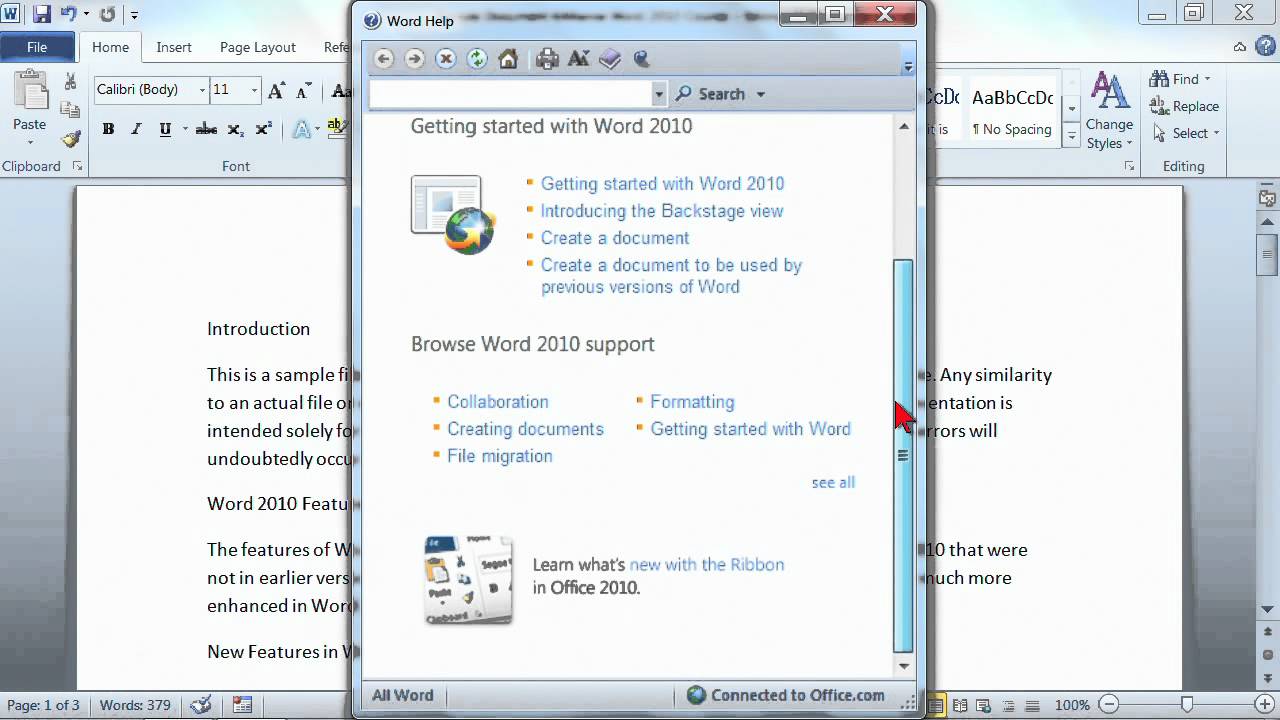Open Introducing the Backstage view link

pos(662,211)
